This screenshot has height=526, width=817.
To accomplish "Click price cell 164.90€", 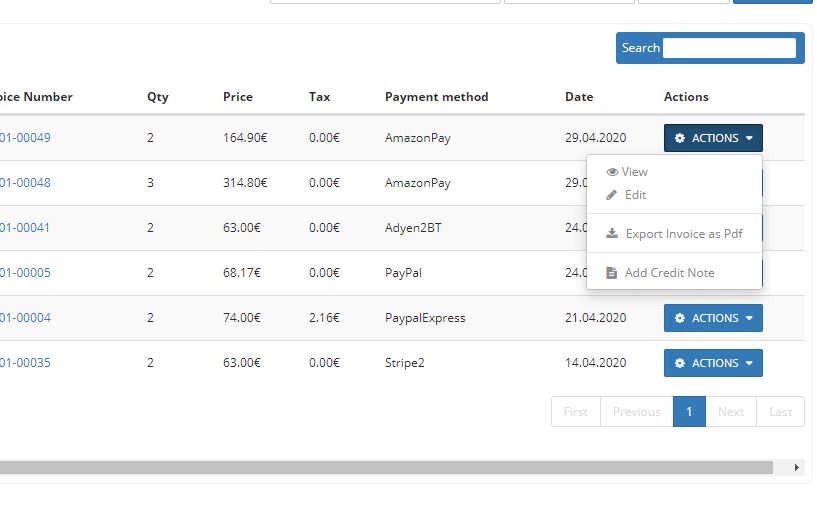I will coord(245,138).
